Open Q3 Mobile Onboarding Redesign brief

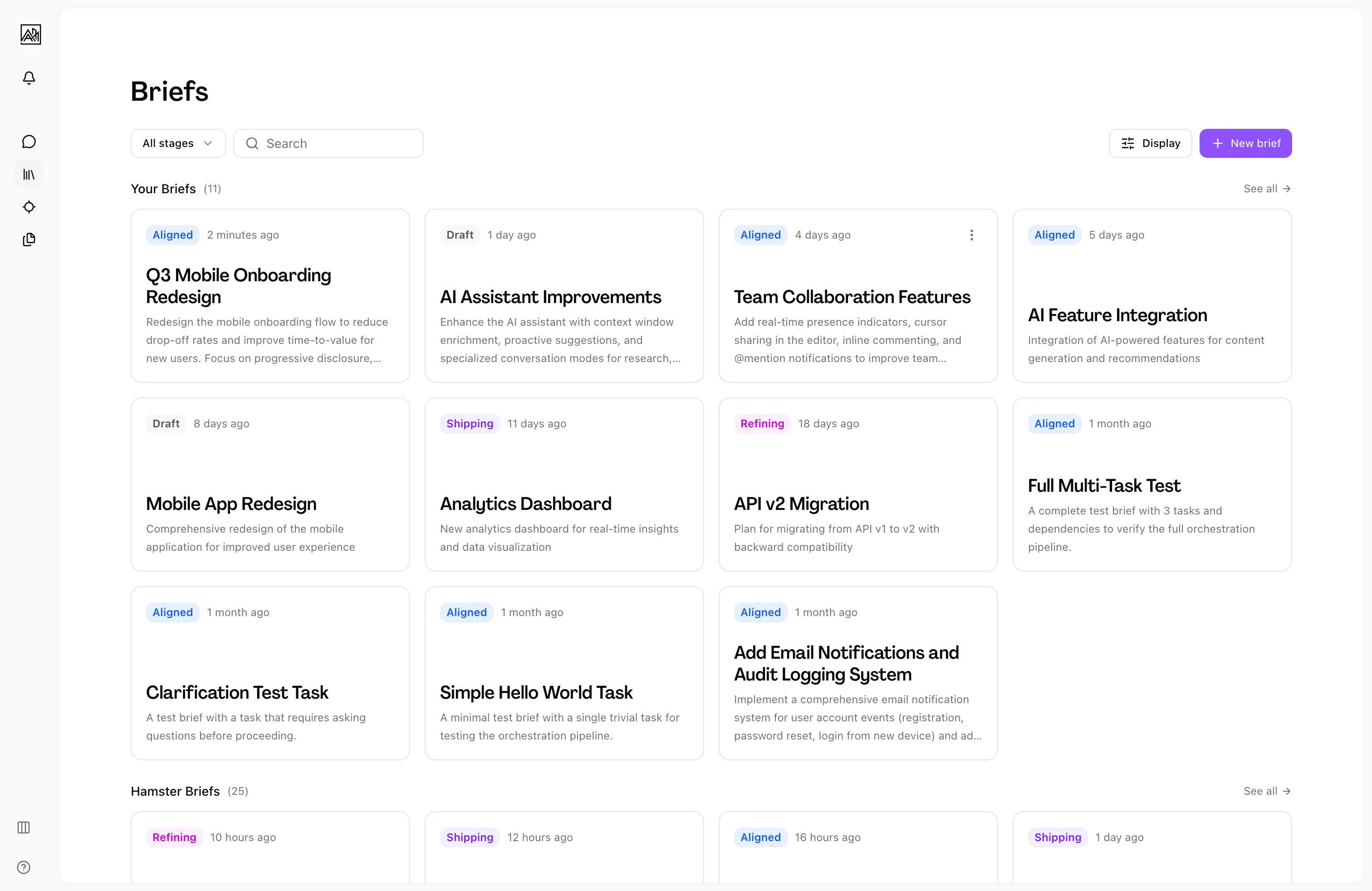[x=270, y=296]
